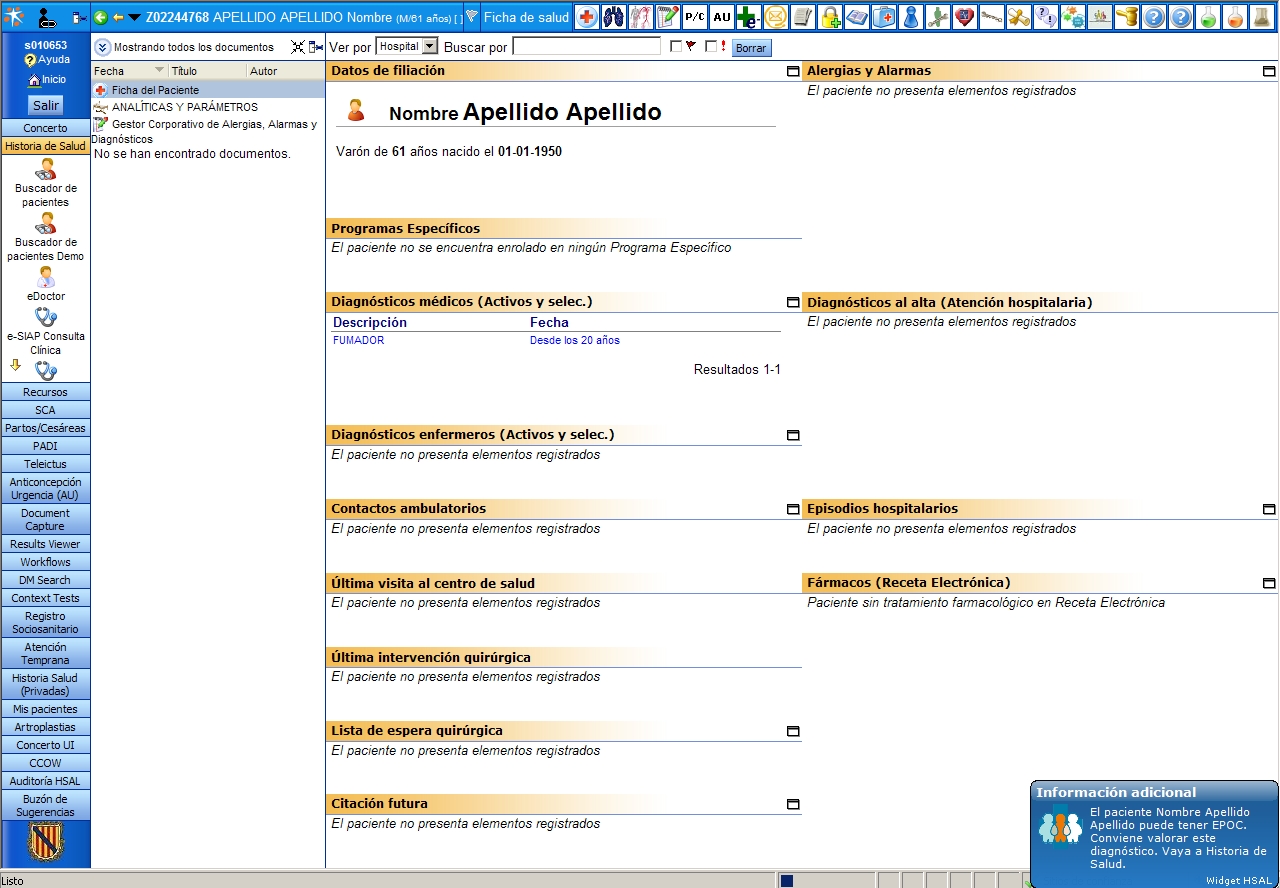The height and width of the screenshot is (888, 1280).
Task: Maximize the Contactos ambulatorios panel
Action: click(793, 510)
